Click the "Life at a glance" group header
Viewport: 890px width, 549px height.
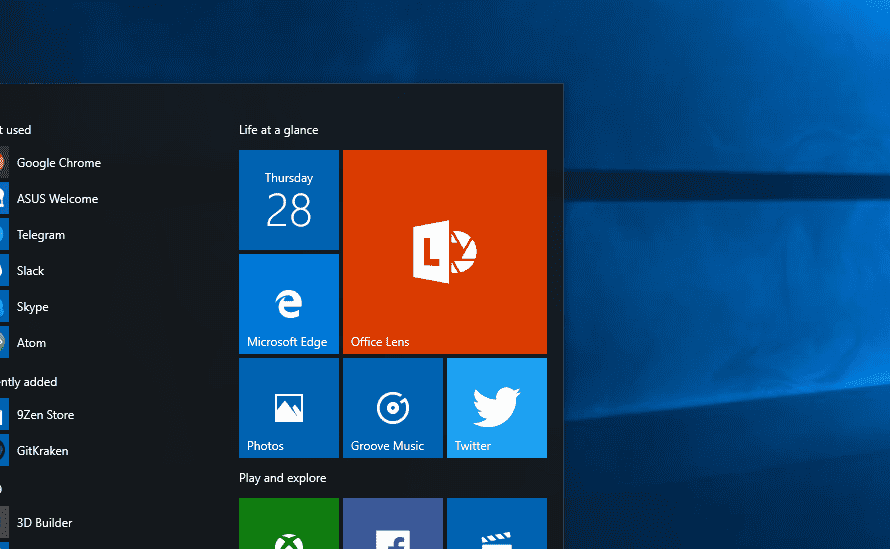[x=278, y=130]
